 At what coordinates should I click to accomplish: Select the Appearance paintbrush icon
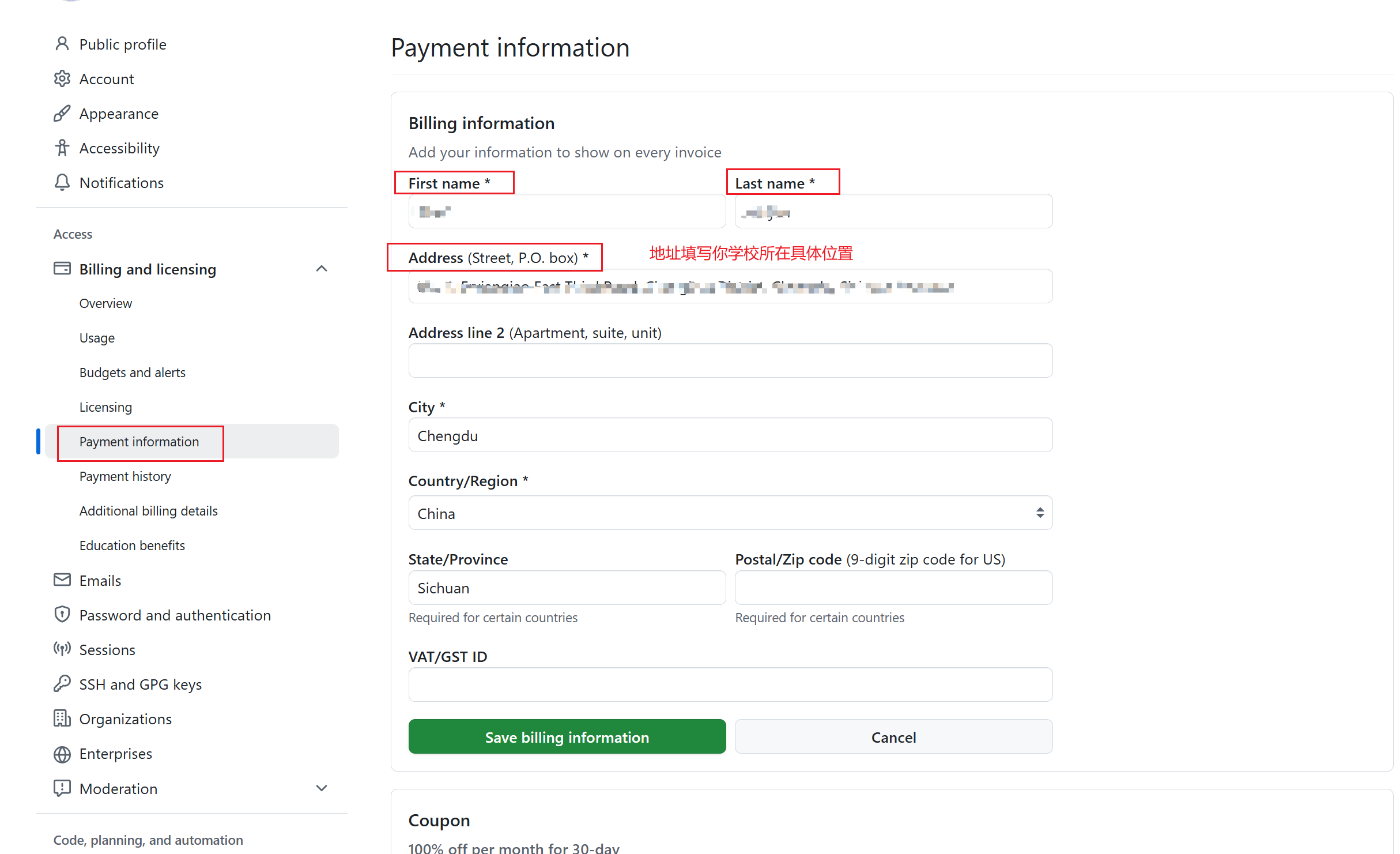(62, 113)
